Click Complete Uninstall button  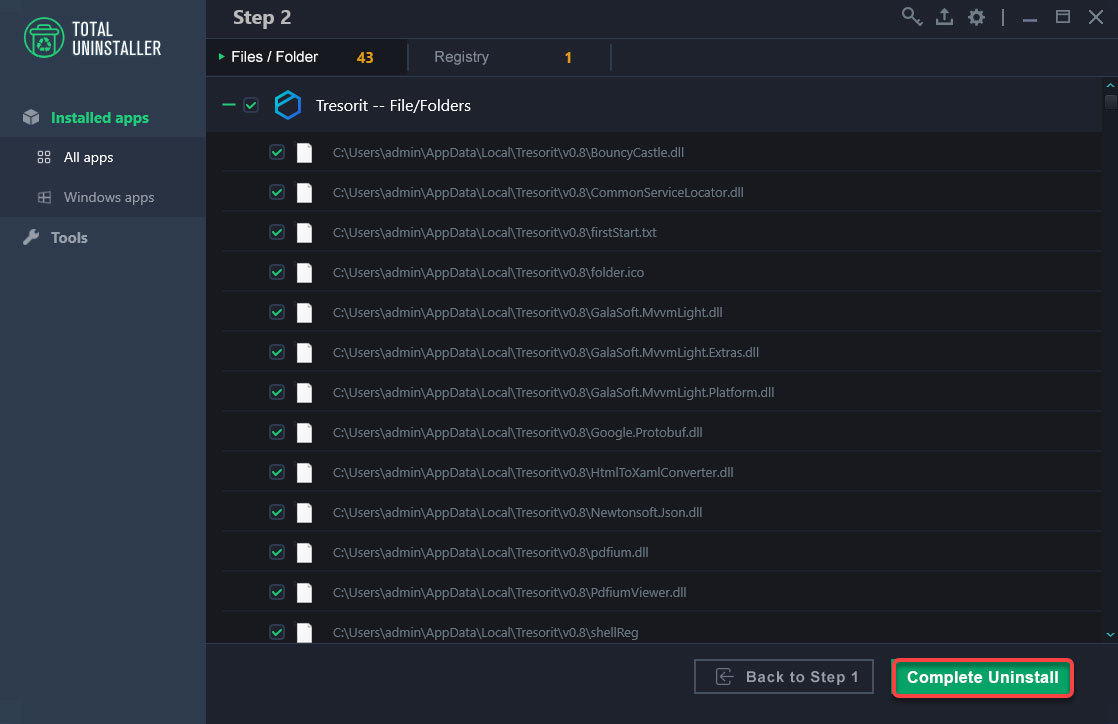[x=983, y=678]
